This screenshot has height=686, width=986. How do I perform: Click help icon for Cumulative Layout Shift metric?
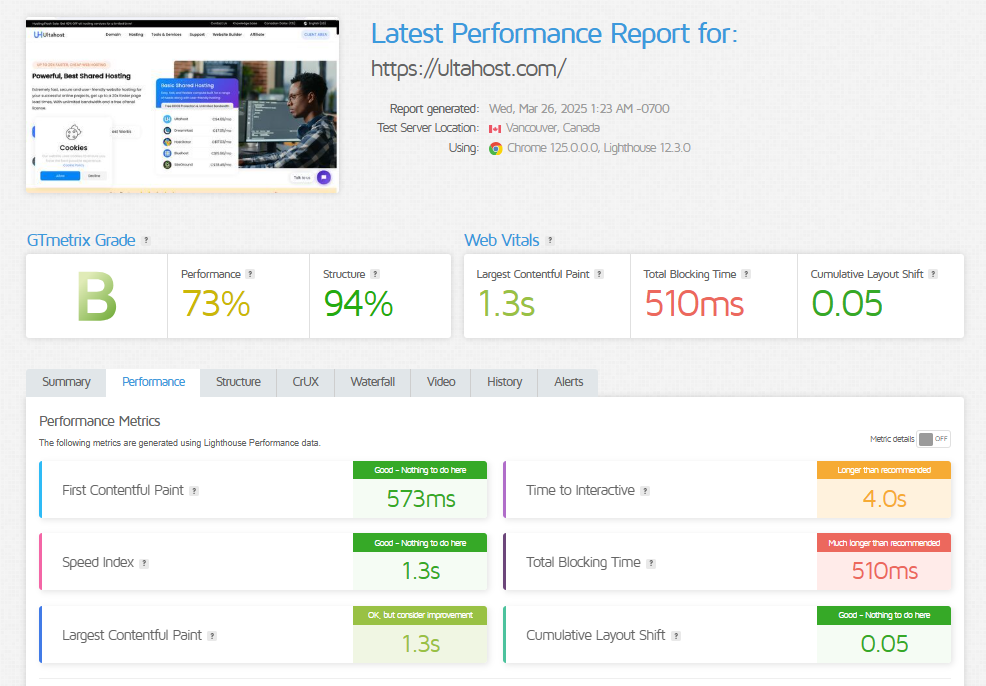(676, 636)
